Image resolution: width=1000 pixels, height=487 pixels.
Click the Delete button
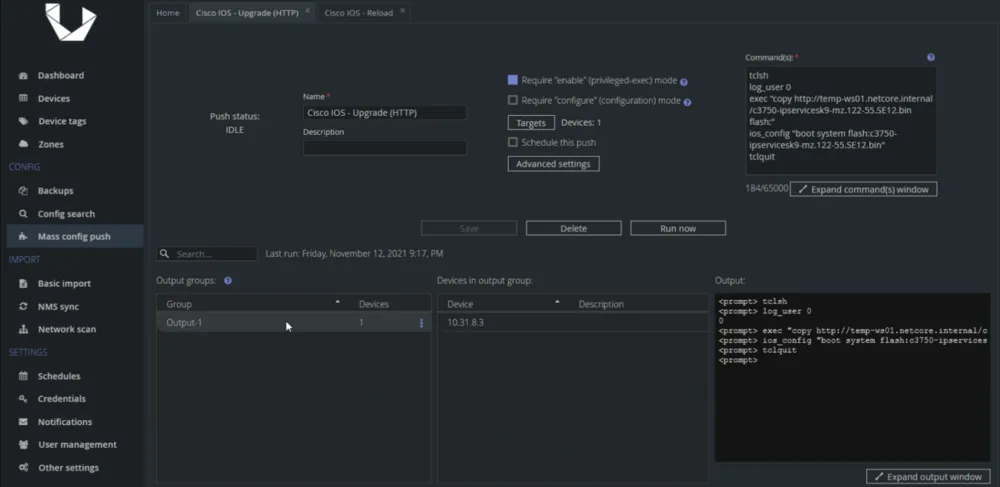click(573, 228)
